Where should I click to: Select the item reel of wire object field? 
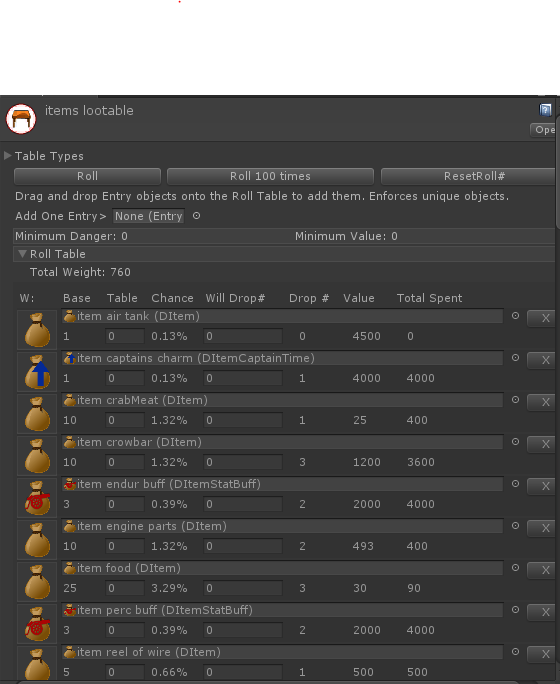tap(282, 652)
